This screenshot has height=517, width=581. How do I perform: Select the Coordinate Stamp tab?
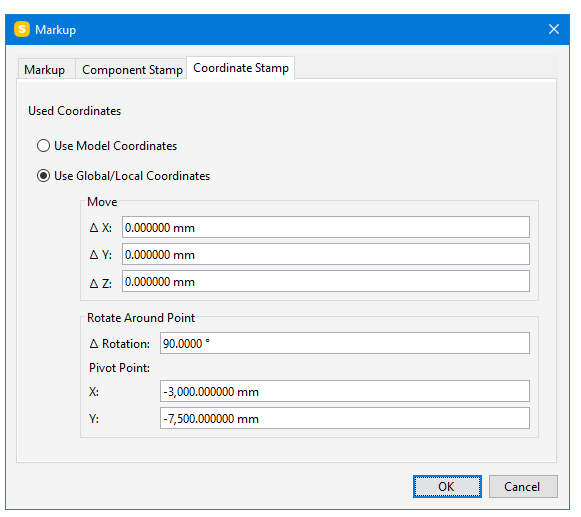point(241,68)
